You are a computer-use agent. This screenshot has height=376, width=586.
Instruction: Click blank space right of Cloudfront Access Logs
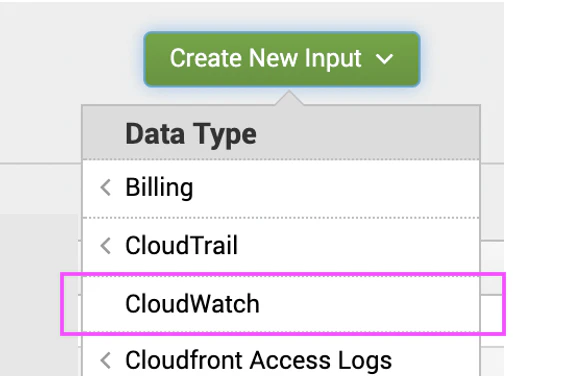(436, 360)
